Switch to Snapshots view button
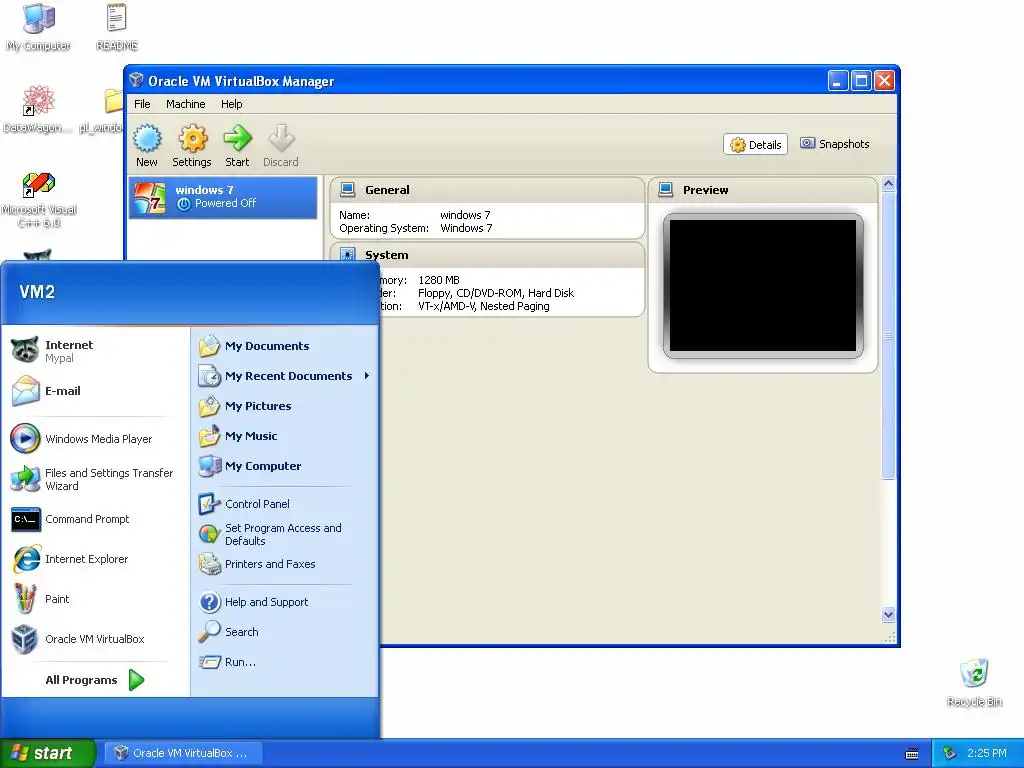The width and height of the screenshot is (1024, 768). coord(835,144)
